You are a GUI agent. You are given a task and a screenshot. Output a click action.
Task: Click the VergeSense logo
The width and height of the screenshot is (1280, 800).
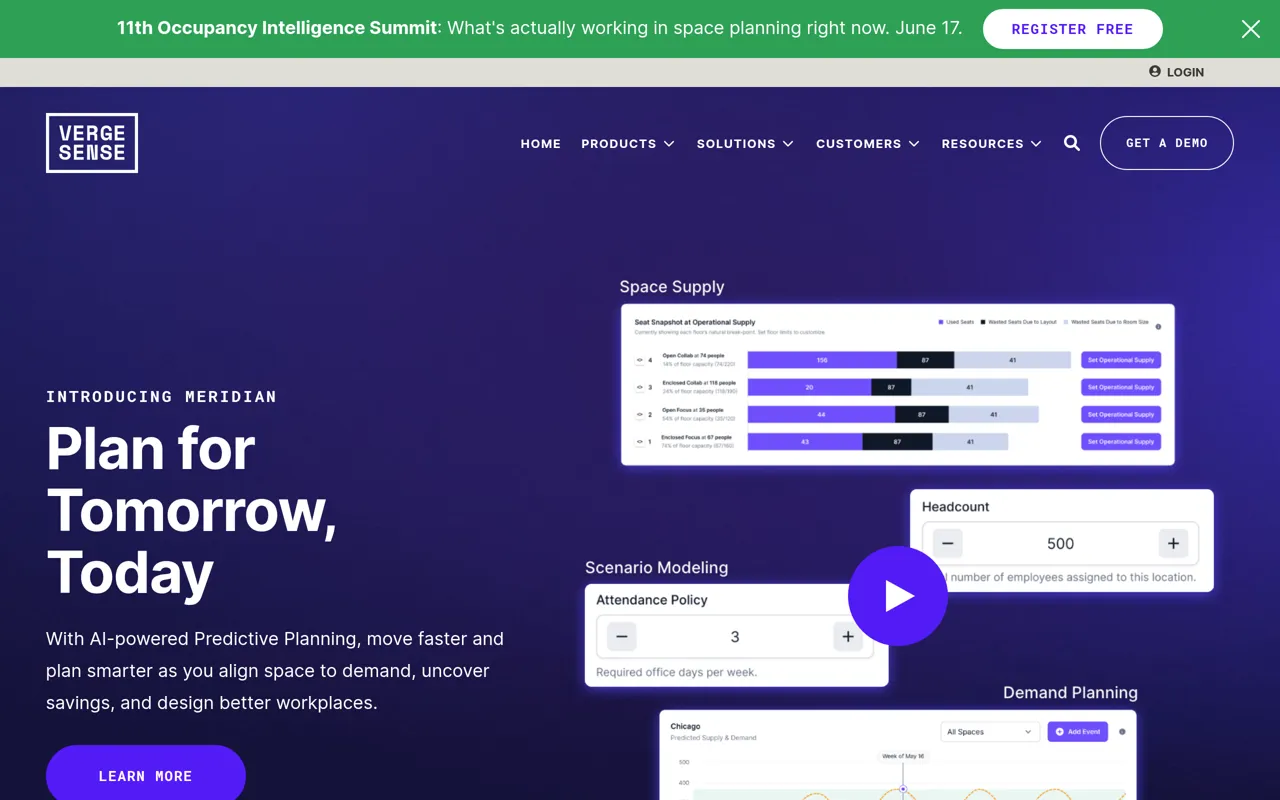(92, 143)
